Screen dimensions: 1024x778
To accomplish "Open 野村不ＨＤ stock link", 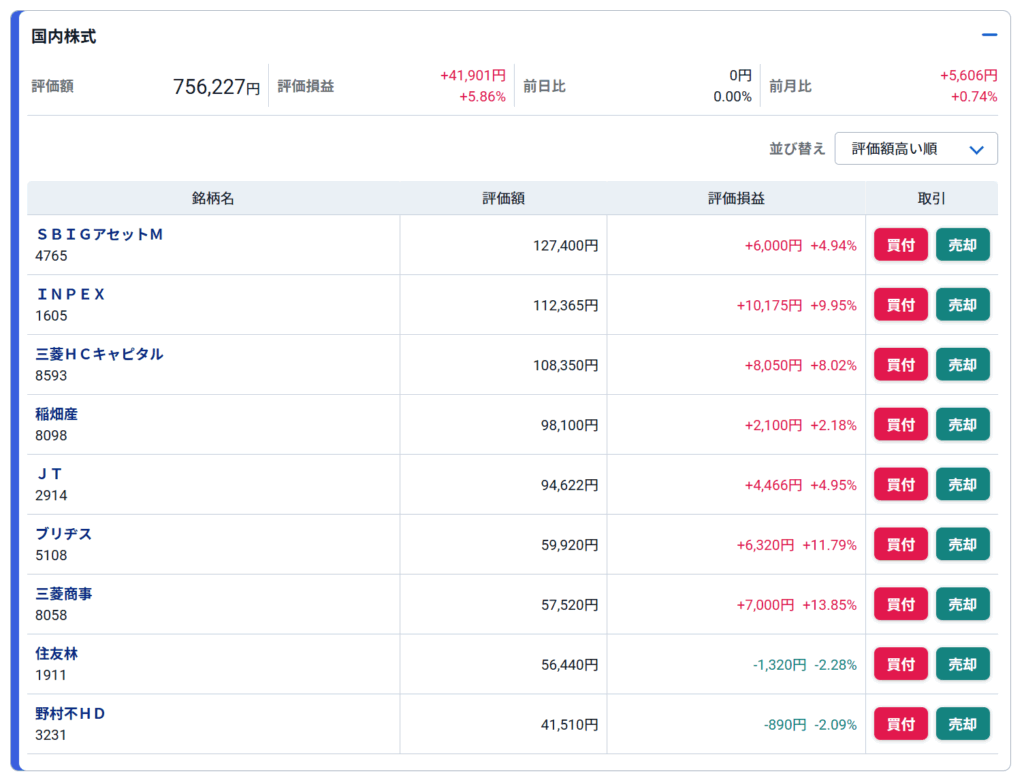I will (71, 714).
